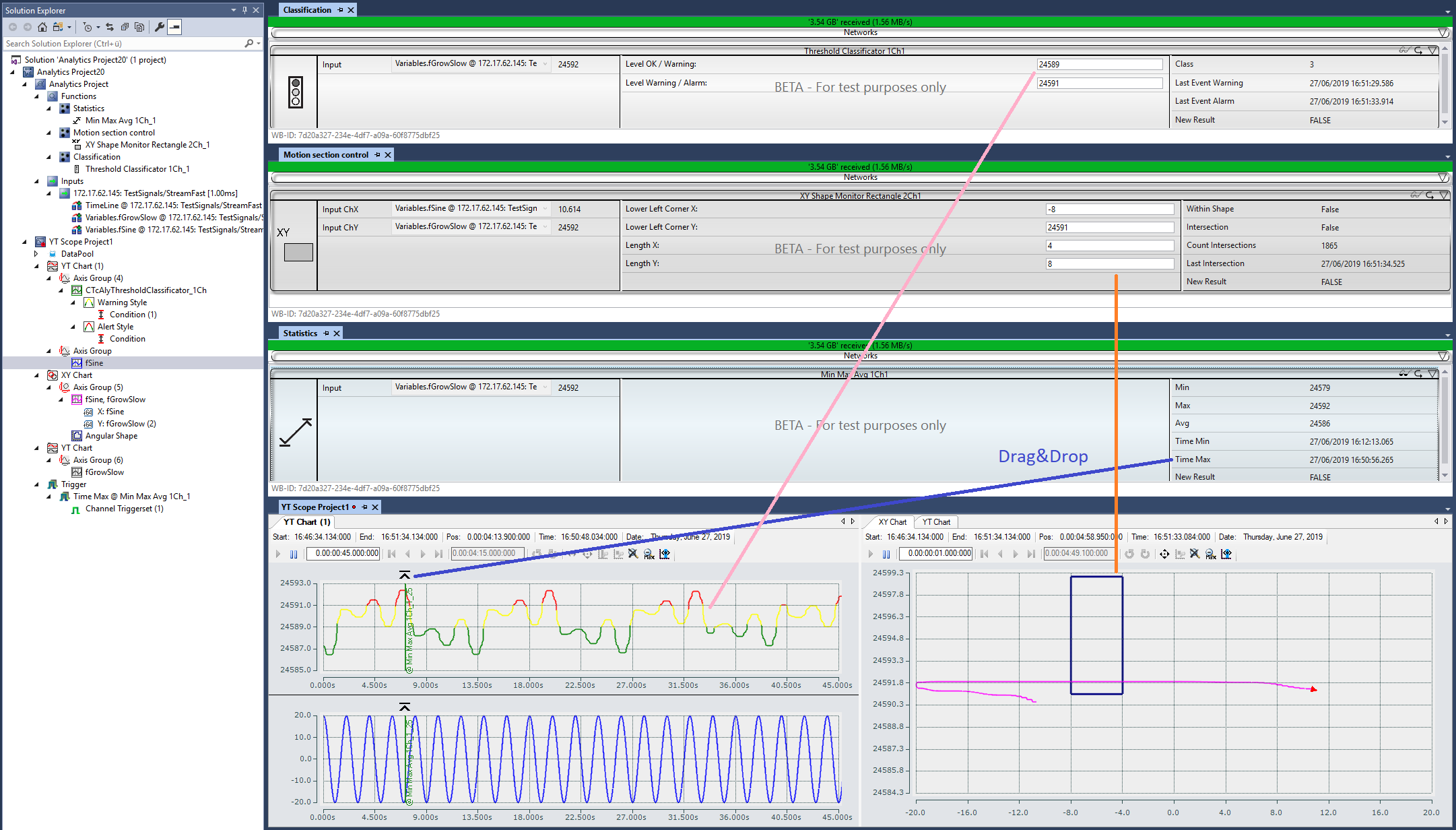Expand the DataPool tree node
The image size is (1456, 830).
37,254
